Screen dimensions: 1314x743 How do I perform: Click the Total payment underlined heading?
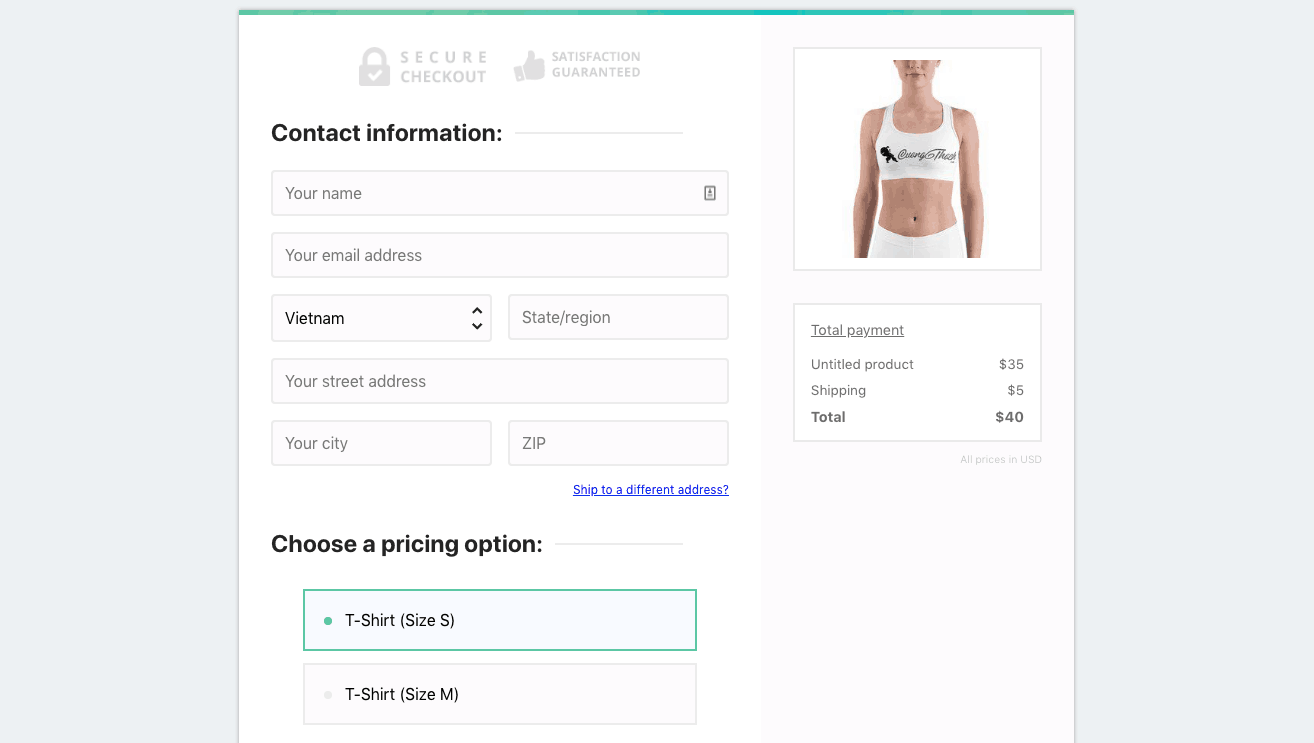(x=857, y=330)
